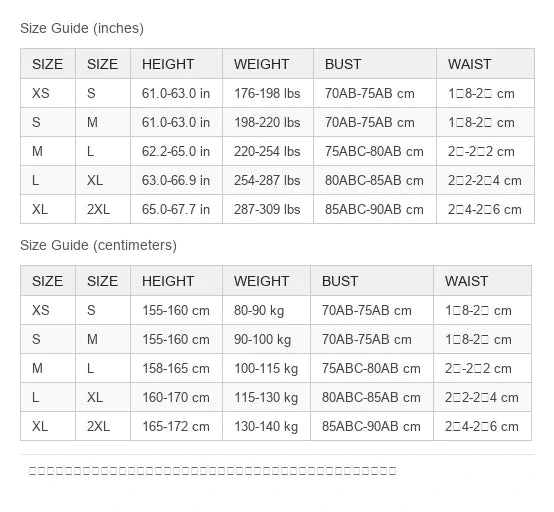Click the 'Size Guide (inches)' heading
Viewport: 554px width, 512px height.
point(82,28)
